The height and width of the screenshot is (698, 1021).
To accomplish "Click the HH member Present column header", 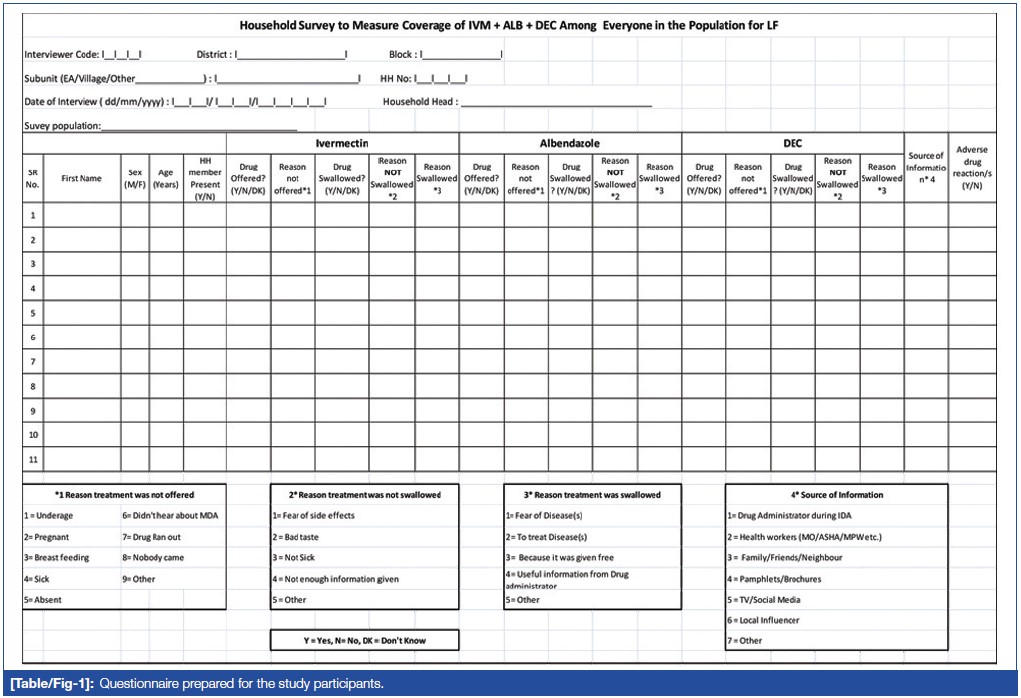I will (x=205, y=179).
